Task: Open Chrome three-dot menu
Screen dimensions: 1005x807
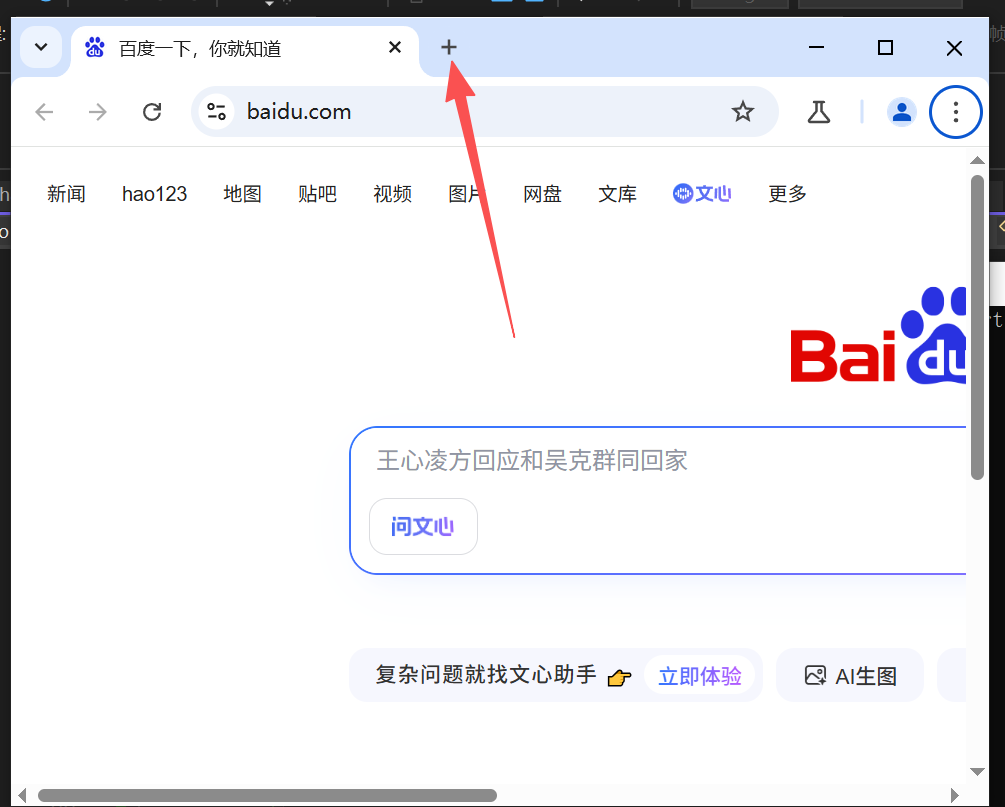Action: (956, 112)
